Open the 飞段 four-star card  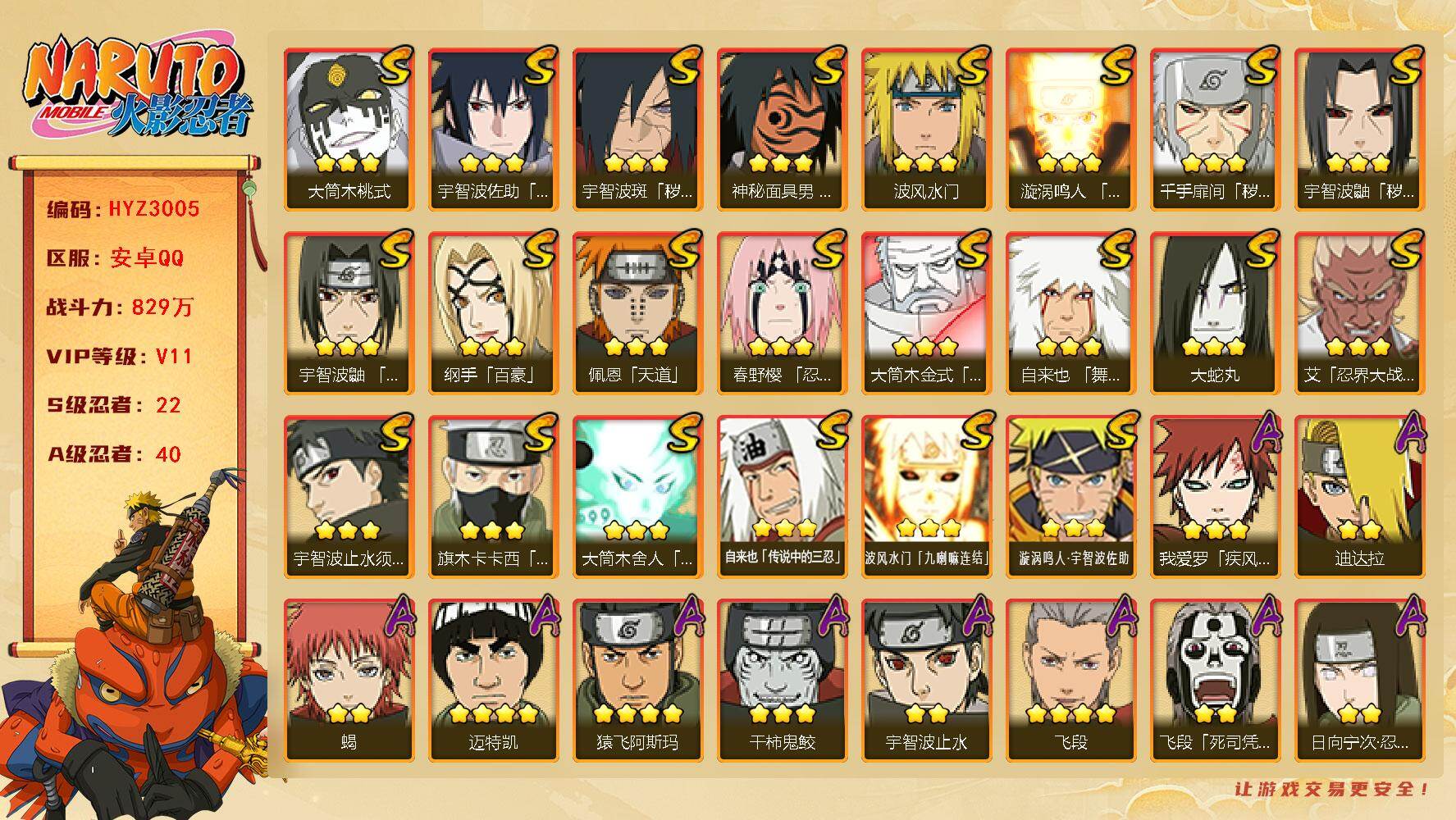pos(1070,681)
